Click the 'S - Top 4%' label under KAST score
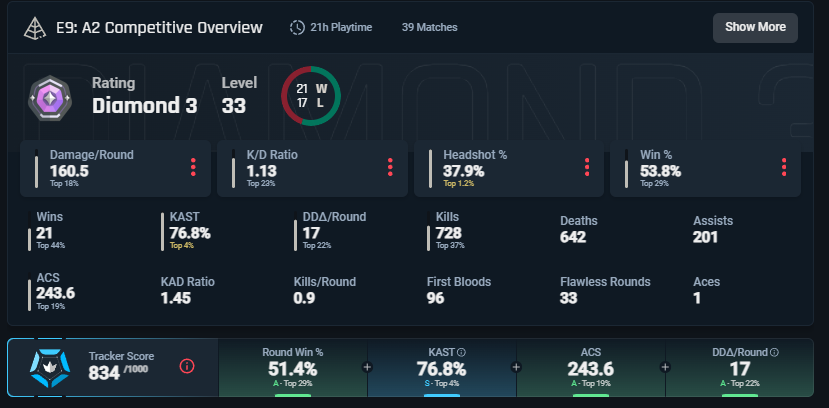 pos(441,383)
